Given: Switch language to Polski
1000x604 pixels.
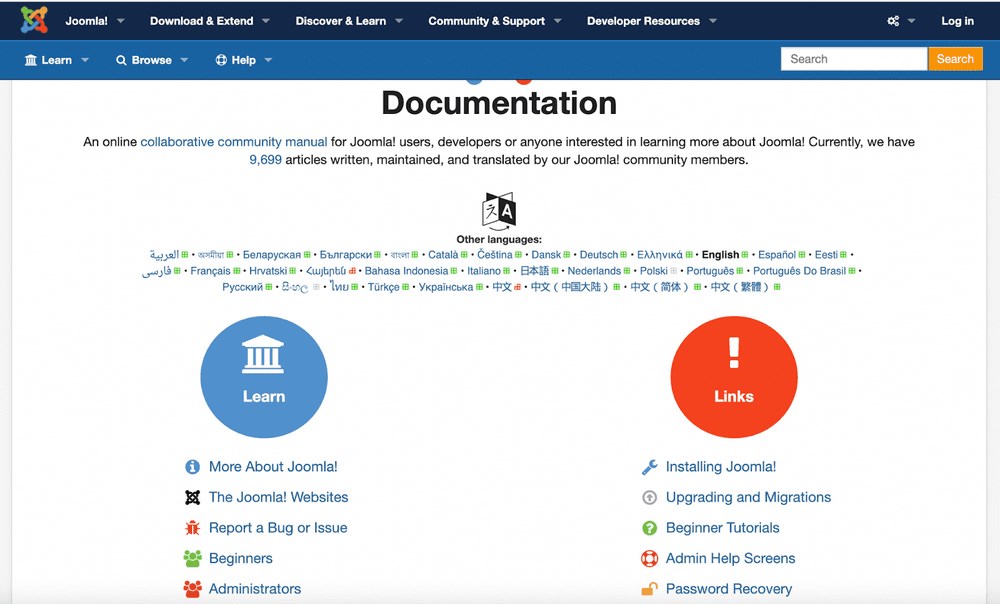Looking at the screenshot, I should tap(654, 271).
